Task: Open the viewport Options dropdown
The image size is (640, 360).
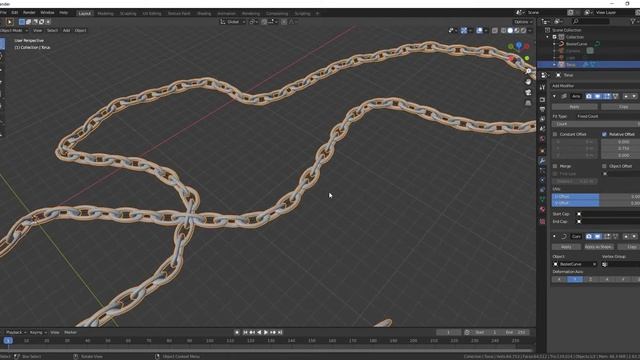Action: point(523,22)
